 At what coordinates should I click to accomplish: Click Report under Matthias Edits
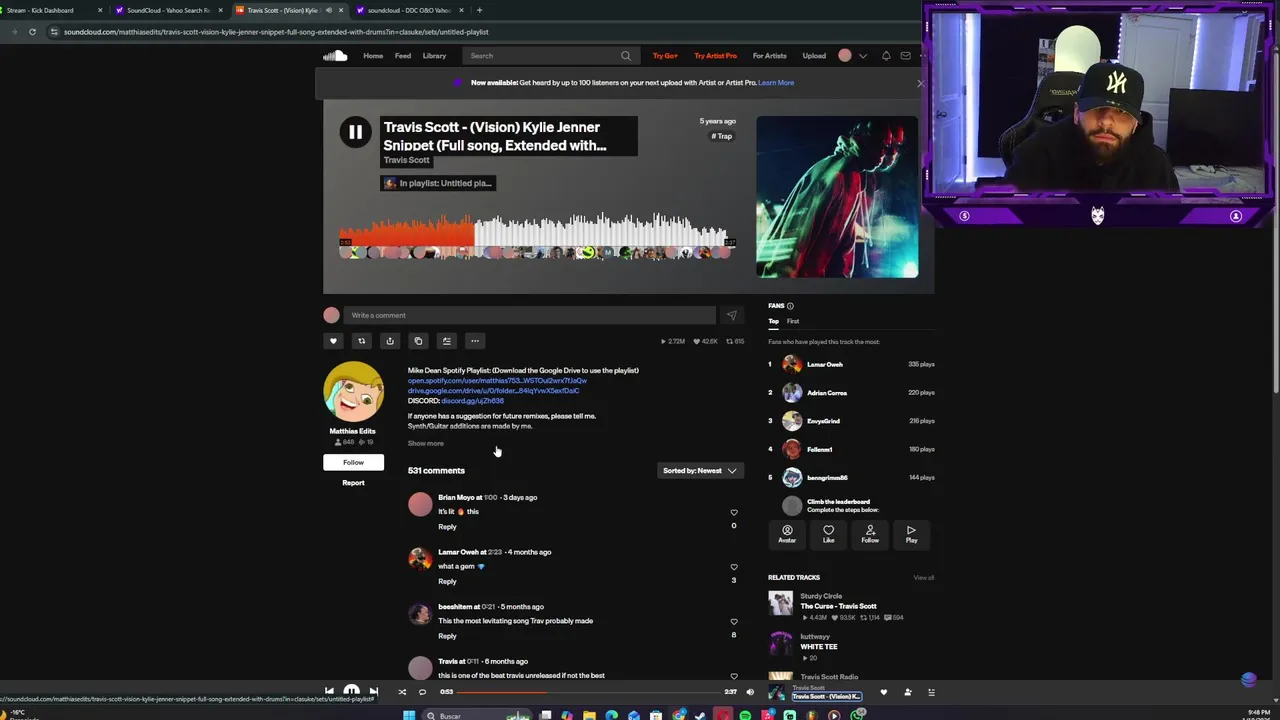pos(353,483)
